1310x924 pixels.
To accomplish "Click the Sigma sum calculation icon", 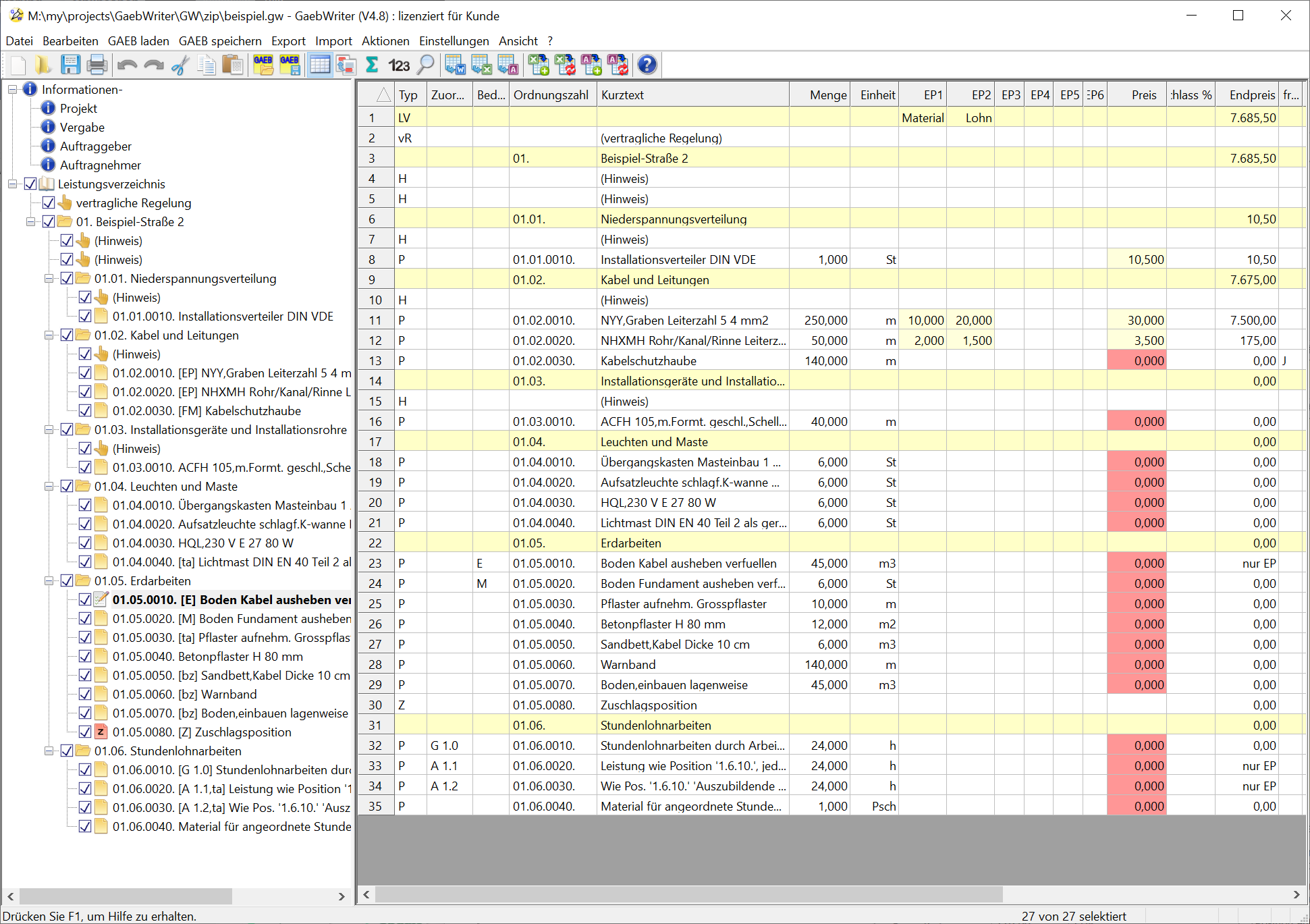I will coord(372,65).
